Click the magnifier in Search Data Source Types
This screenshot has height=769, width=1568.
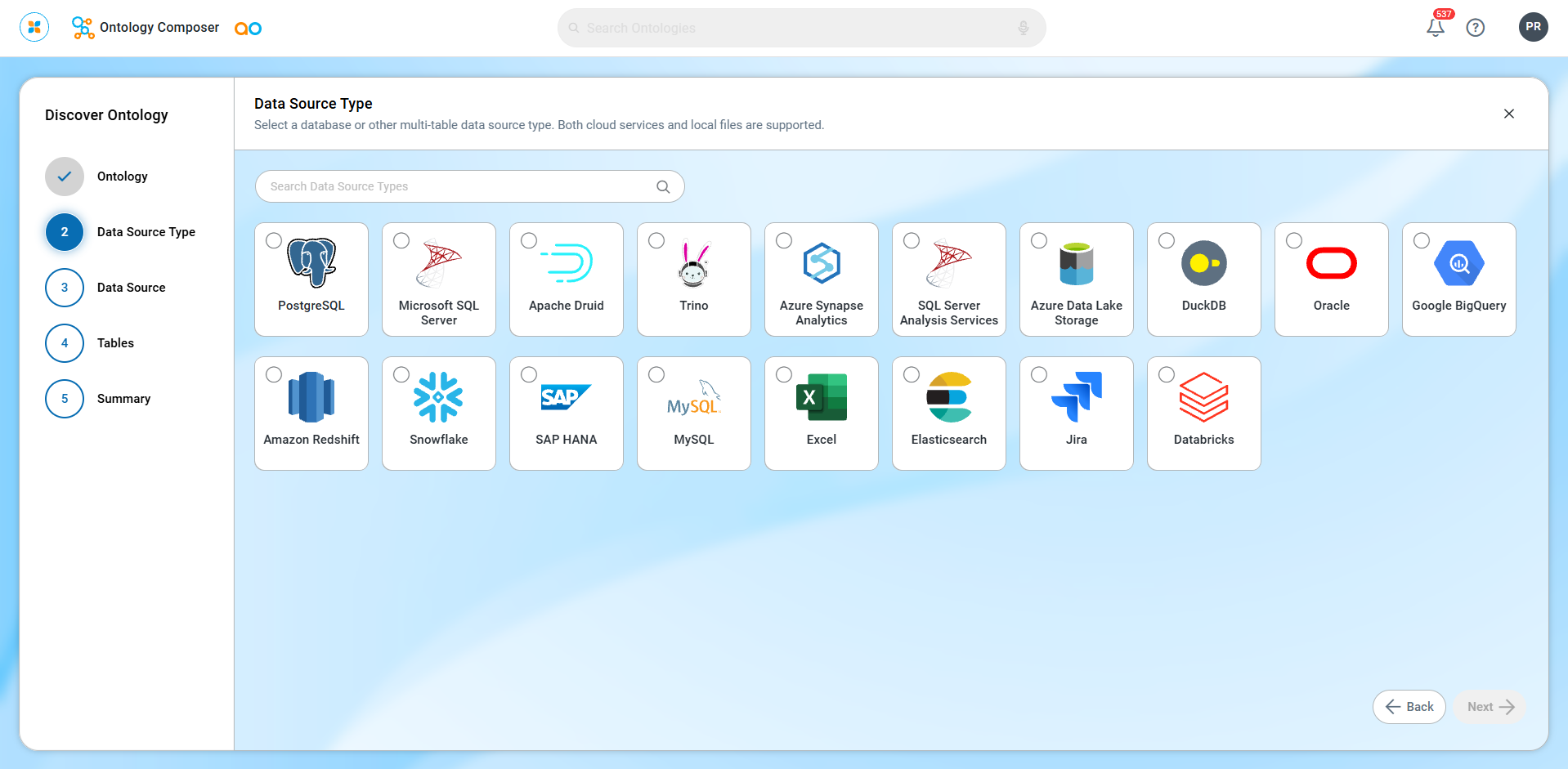tap(663, 186)
